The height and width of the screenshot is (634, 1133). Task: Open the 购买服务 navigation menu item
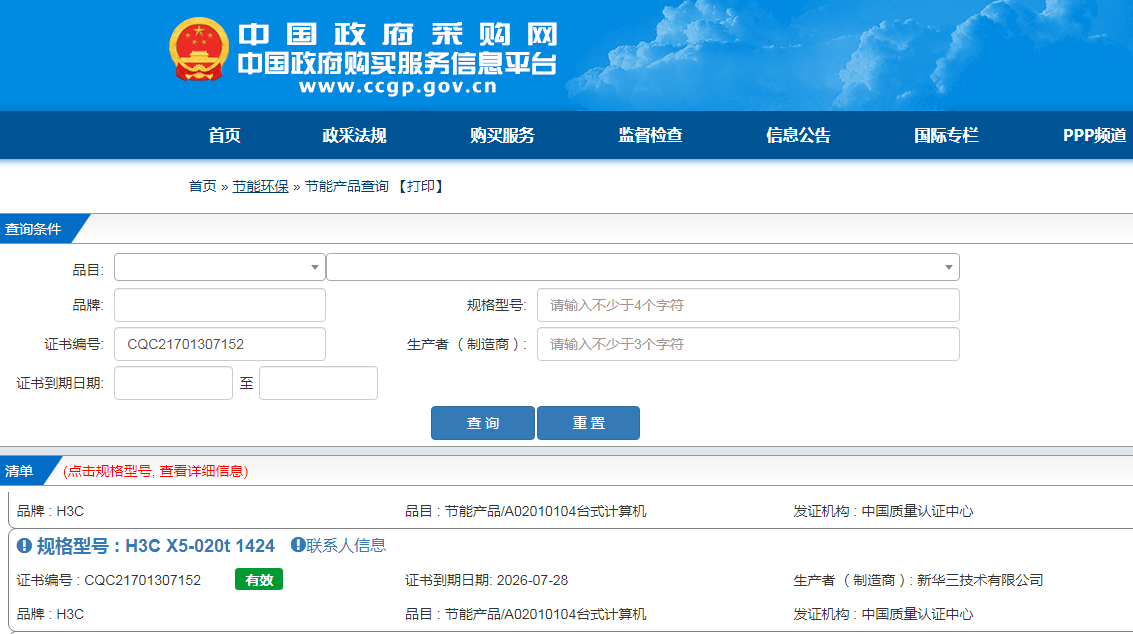coord(502,135)
